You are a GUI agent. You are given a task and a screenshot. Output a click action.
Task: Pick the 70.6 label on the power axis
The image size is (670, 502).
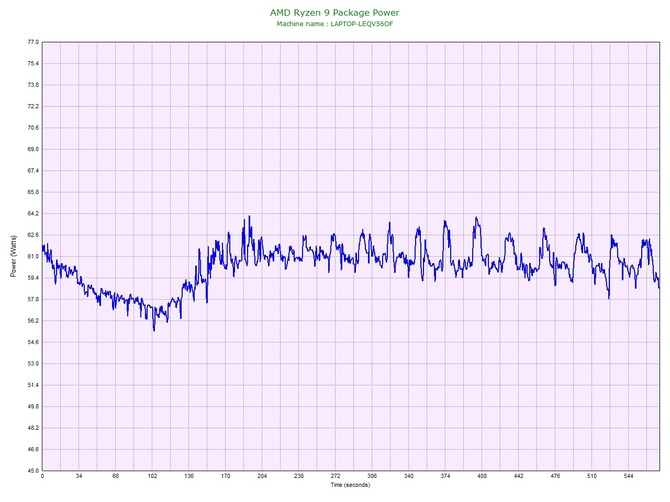[33, 128]
